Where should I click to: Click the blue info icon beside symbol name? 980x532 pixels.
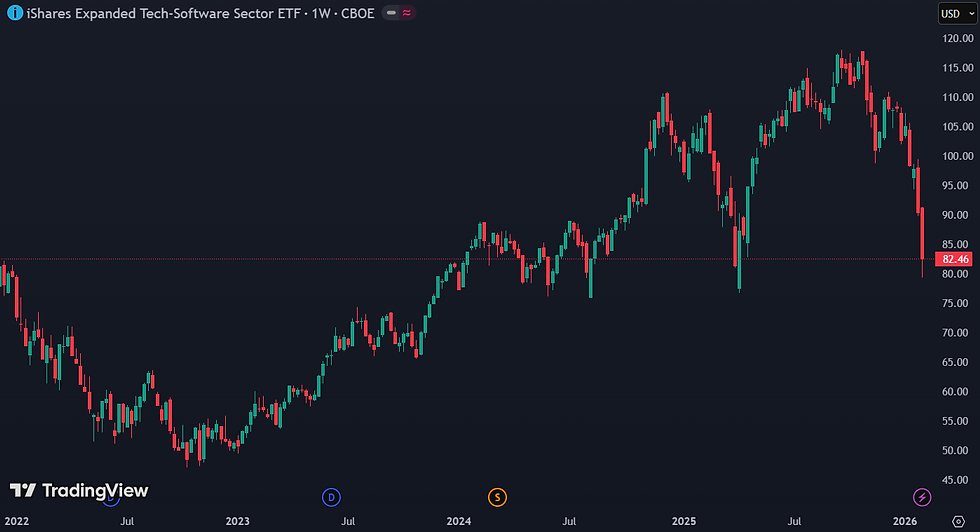point(15,13)
